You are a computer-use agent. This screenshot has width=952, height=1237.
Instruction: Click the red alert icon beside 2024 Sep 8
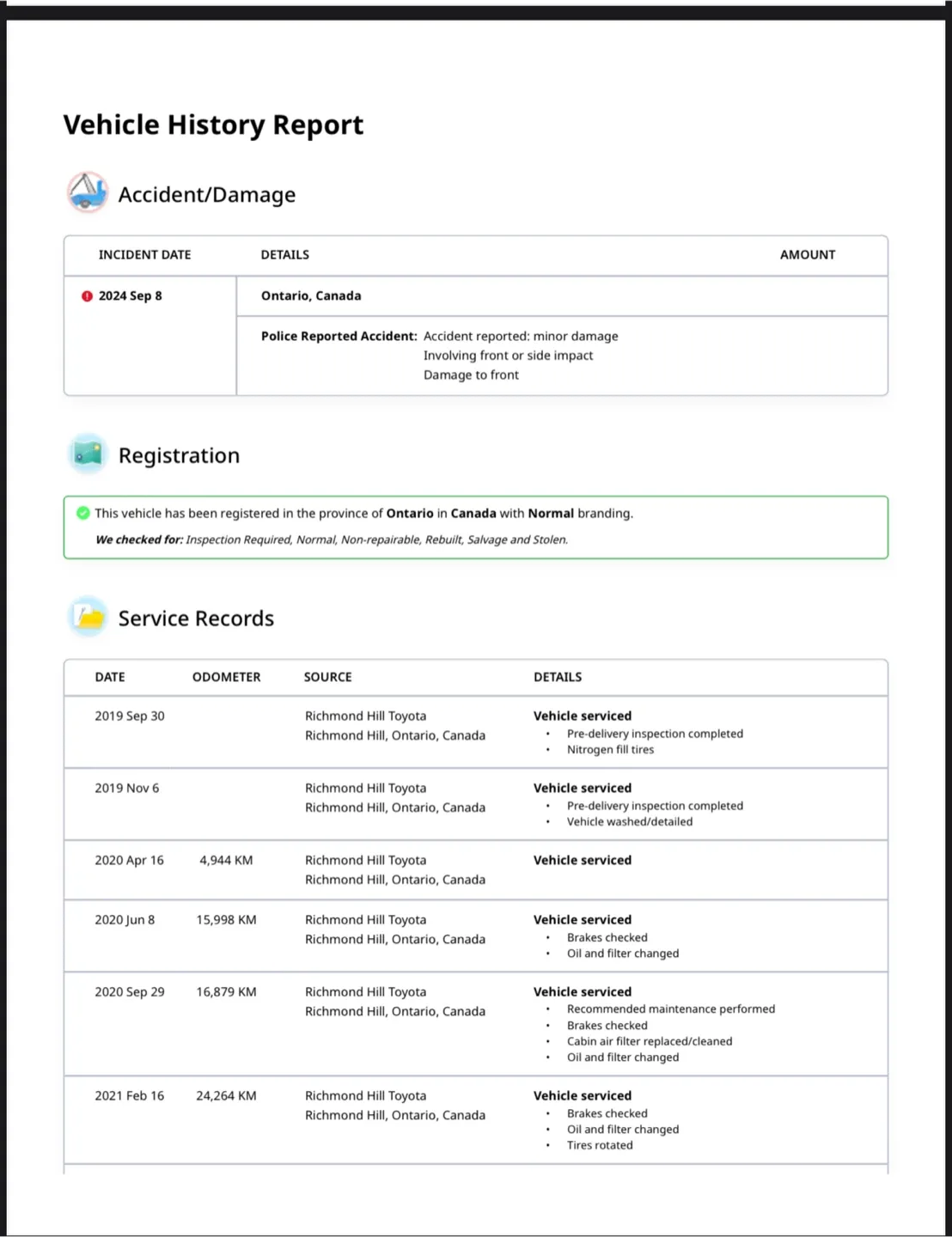[87, 296]
